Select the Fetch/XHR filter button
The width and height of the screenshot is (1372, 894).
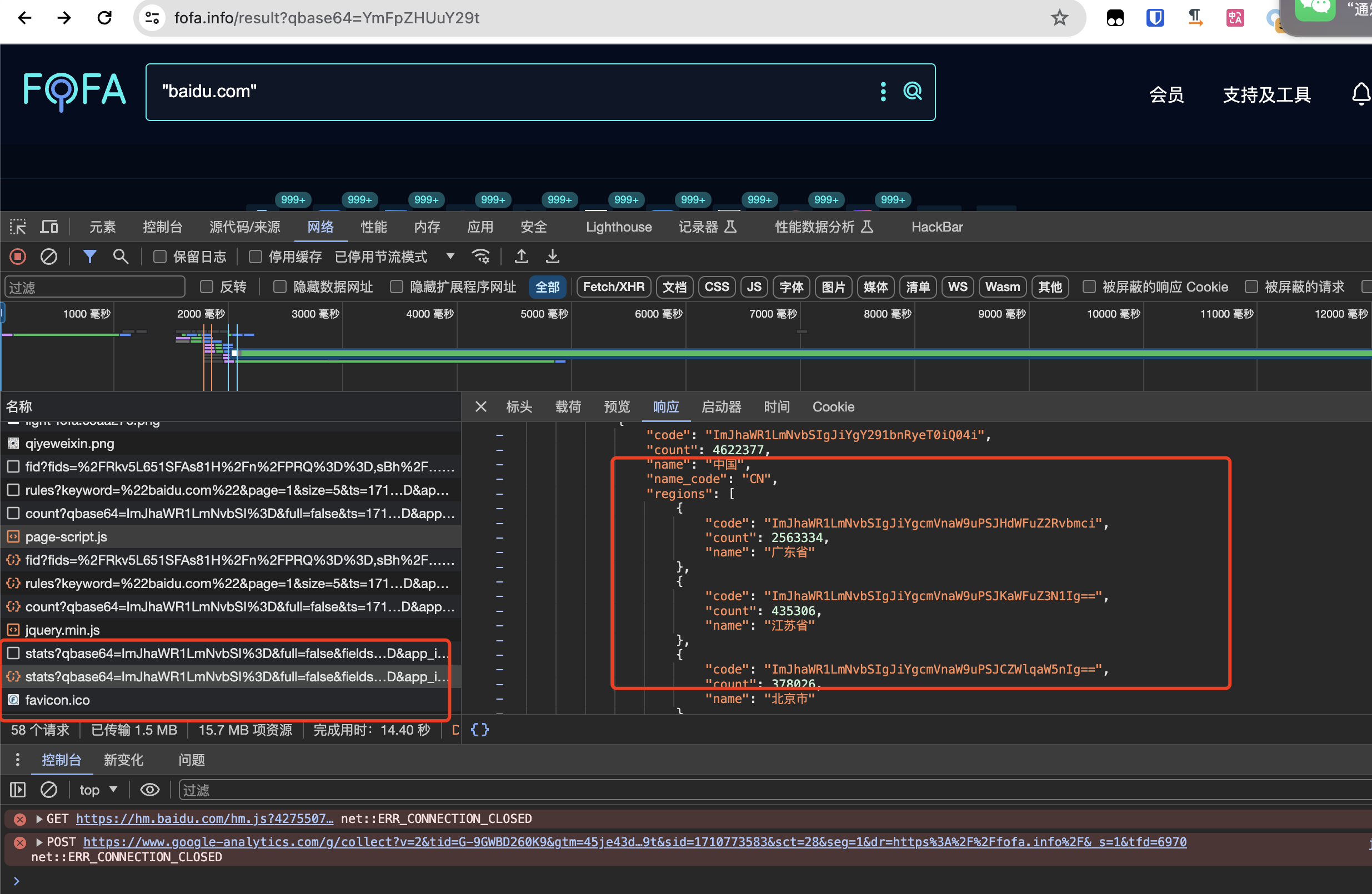coord(613,287)
